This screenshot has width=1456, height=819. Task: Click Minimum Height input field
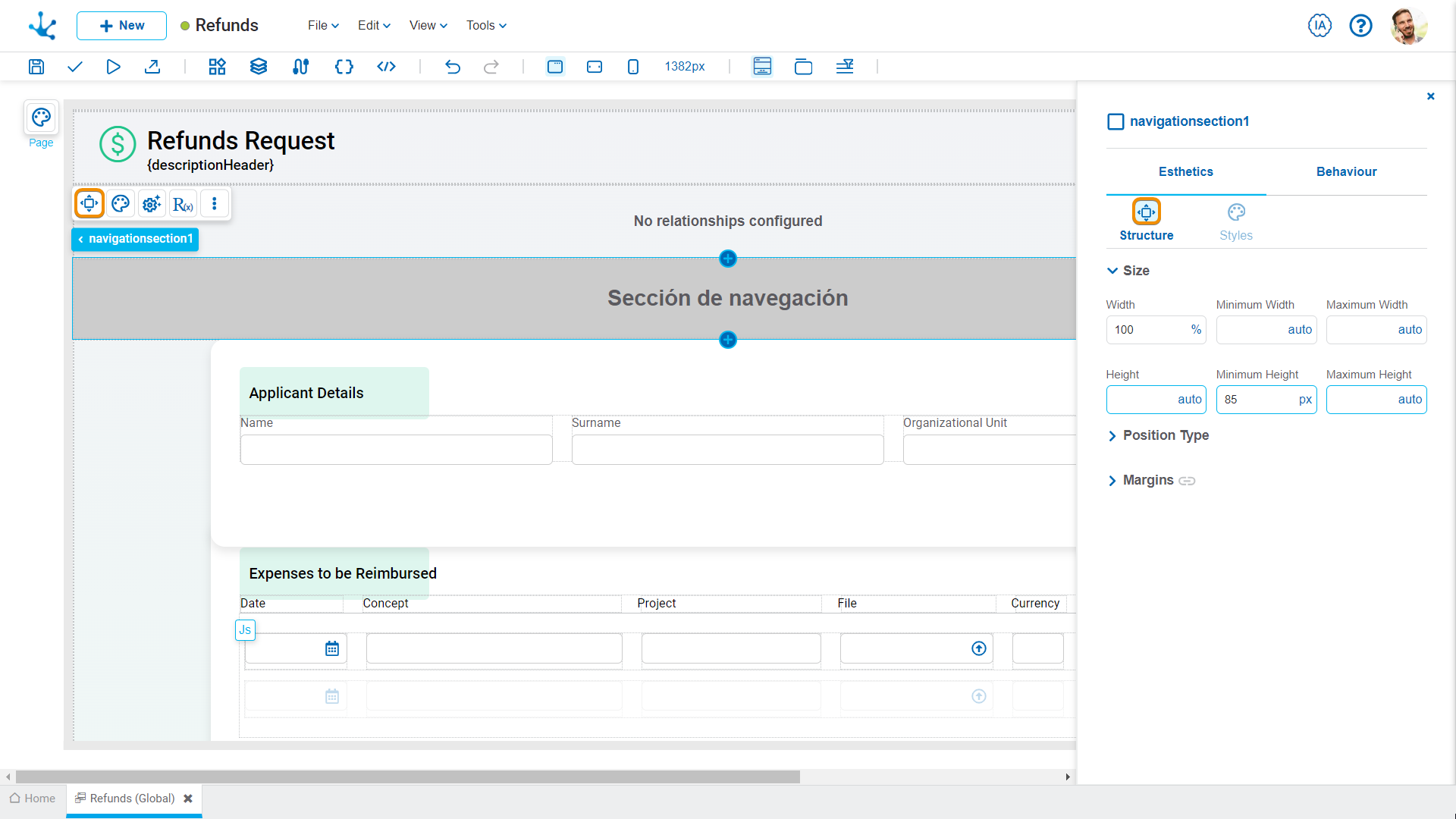pyautogui.click(x=1265, y=400)
